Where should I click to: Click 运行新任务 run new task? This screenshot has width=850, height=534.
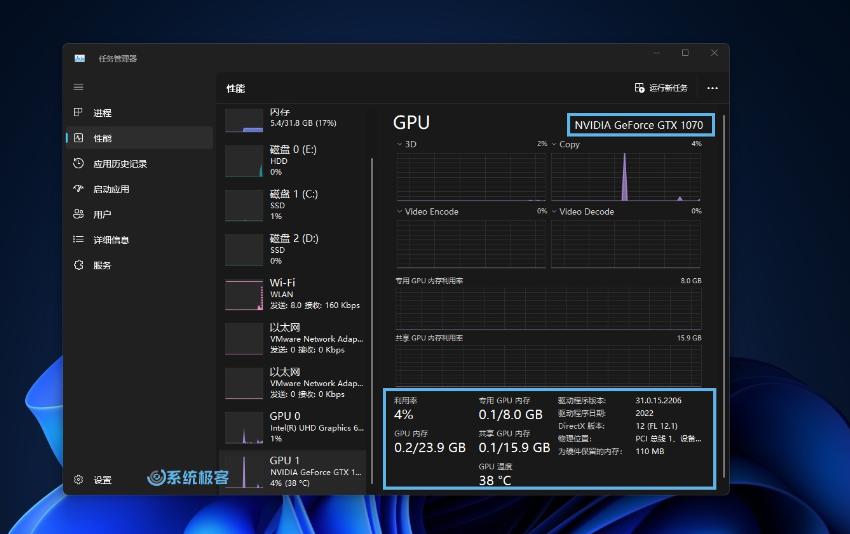[x=661, y=88]
